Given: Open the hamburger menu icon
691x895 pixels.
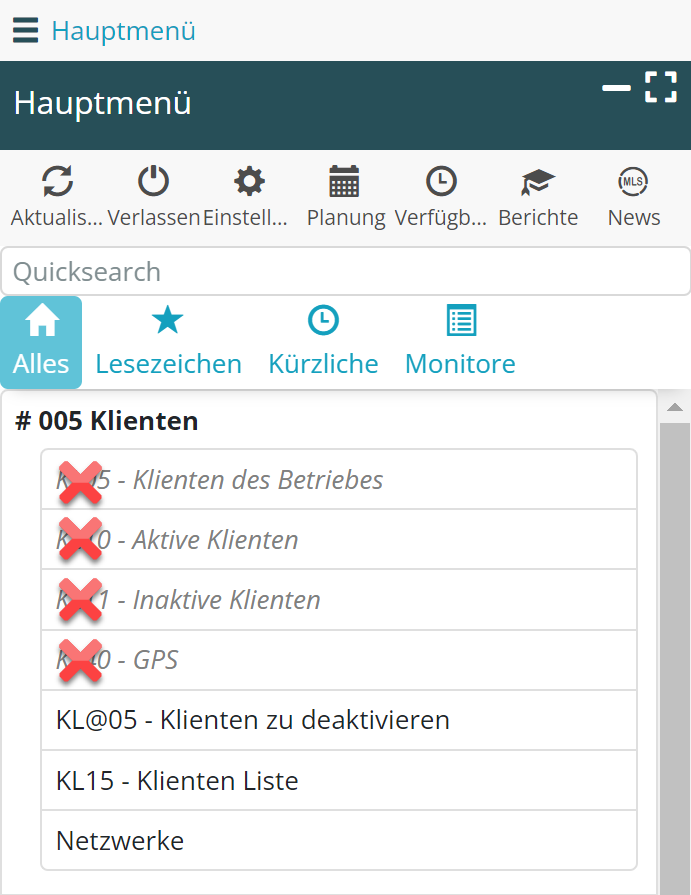Looking at the screenshot, I should pos(26,31).
